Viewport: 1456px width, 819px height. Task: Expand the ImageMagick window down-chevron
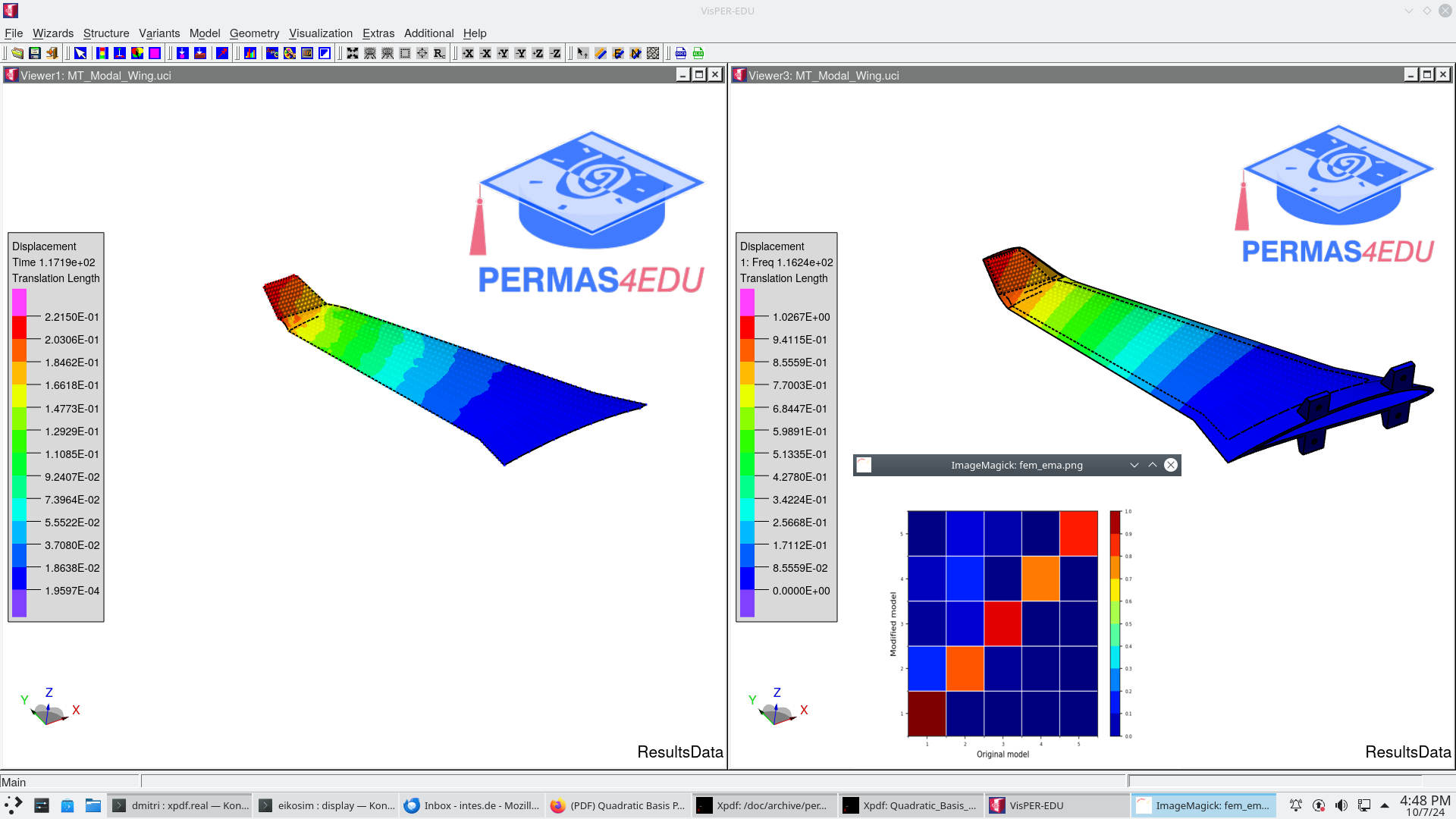[x=1134, y=465]
